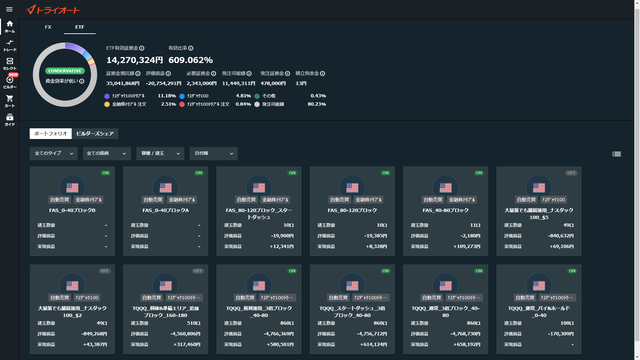Click US flag on FAS_0-40ブロックB card
Screen dimensions: 640x360
[x=72, y=187]
